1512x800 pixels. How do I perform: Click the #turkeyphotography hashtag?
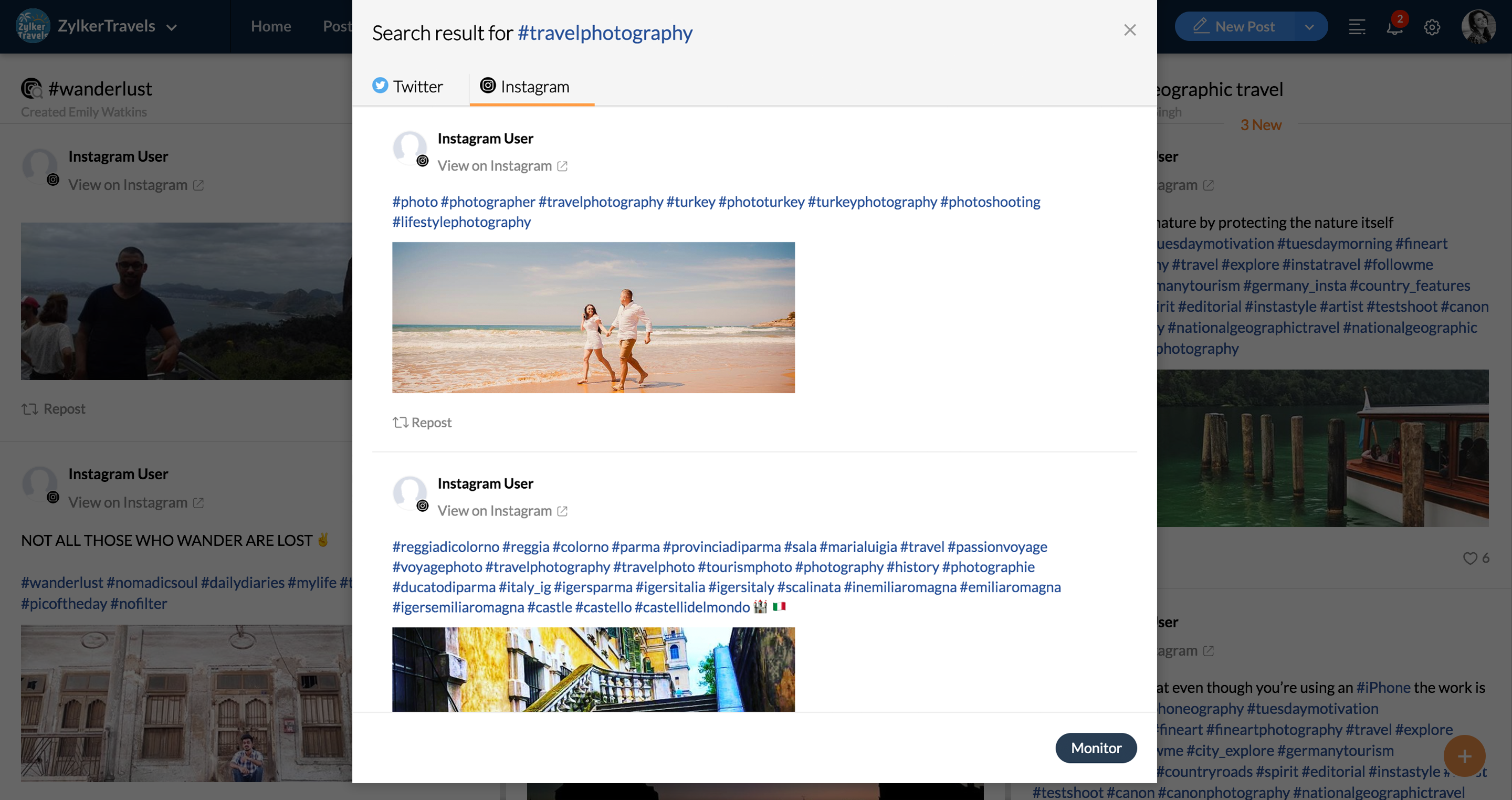(871, 202)
